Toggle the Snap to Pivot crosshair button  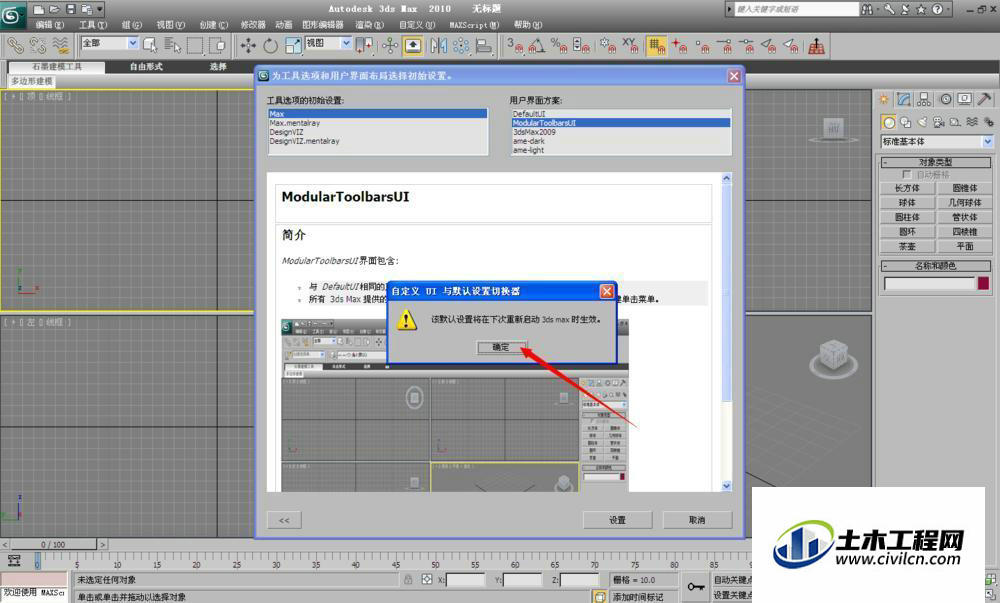click(x=680, y=45)
